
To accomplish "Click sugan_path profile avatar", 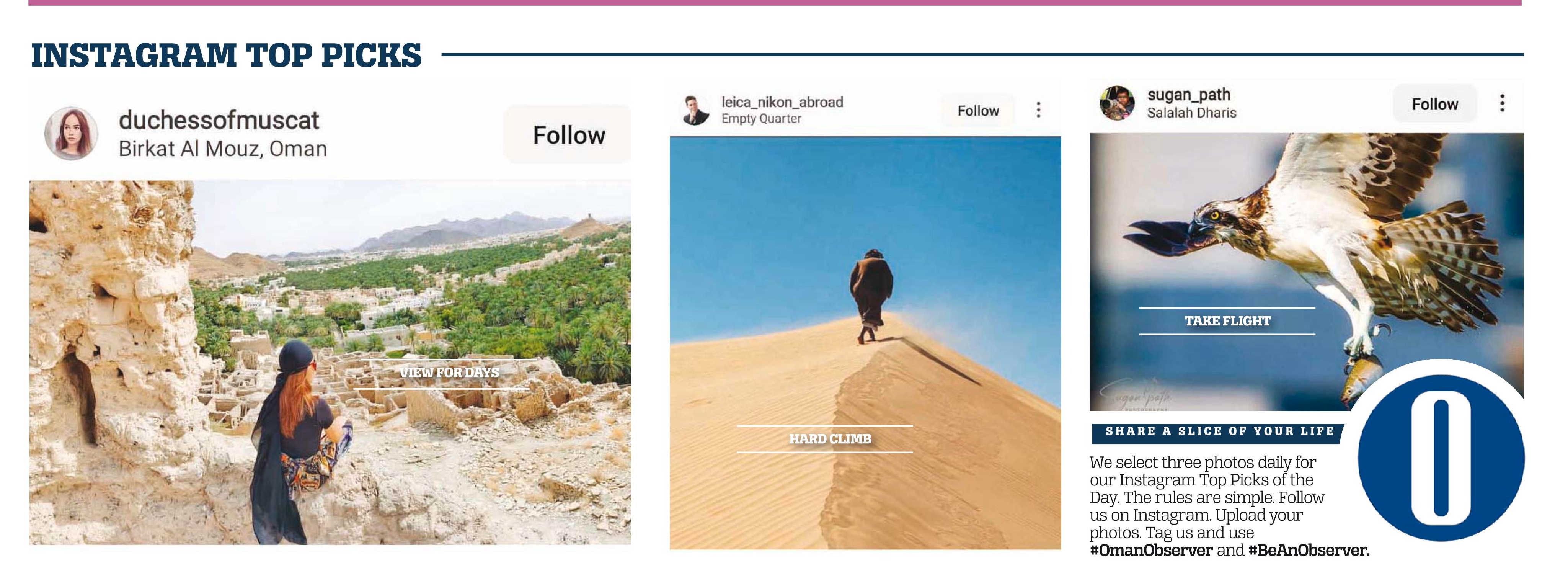I will click(x=1117, y=103).
